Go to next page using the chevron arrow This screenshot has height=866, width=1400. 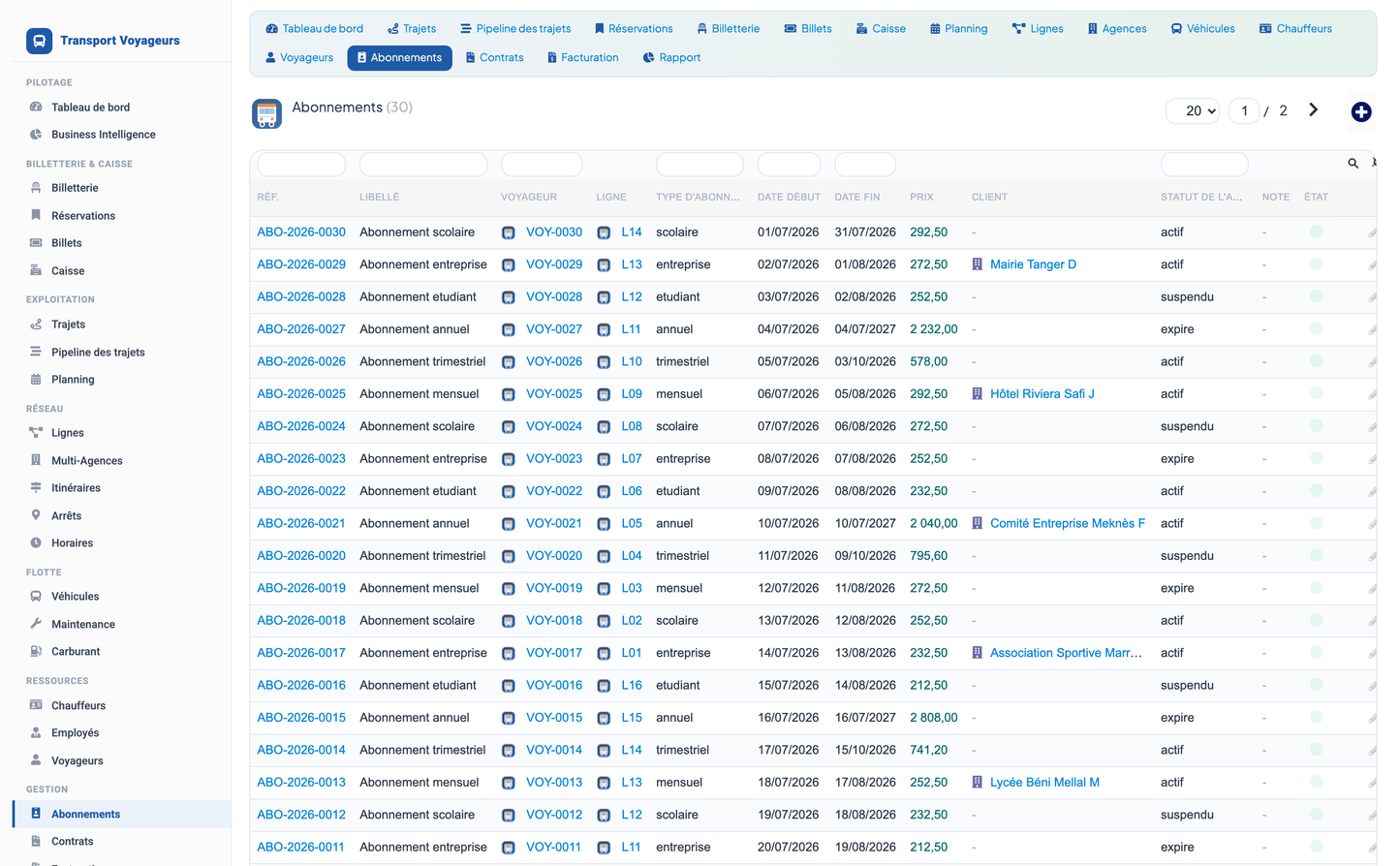[x=1313, y=110]
